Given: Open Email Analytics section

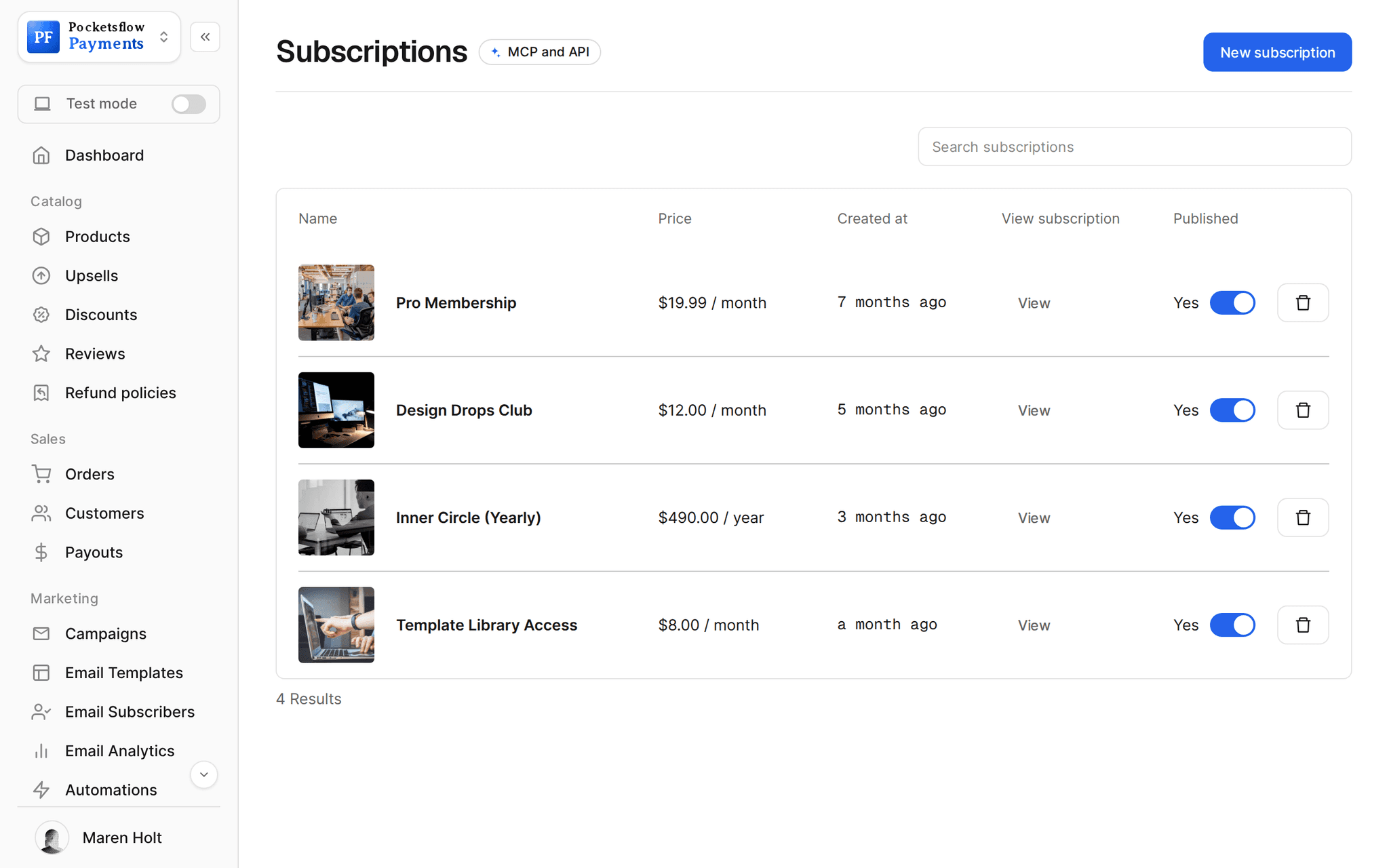Looking at the screenshot, I should point(119,751).
